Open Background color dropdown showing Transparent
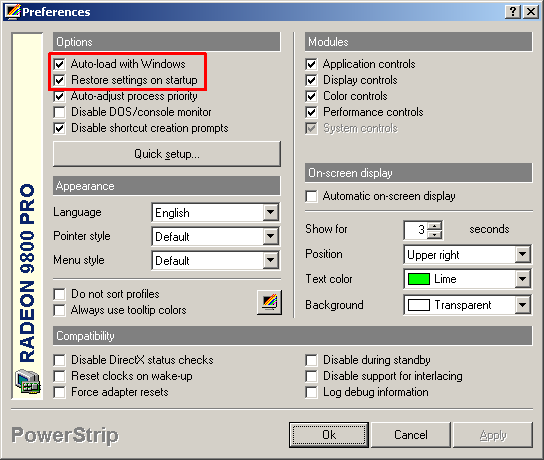544x460 pixels. (467, 305)
